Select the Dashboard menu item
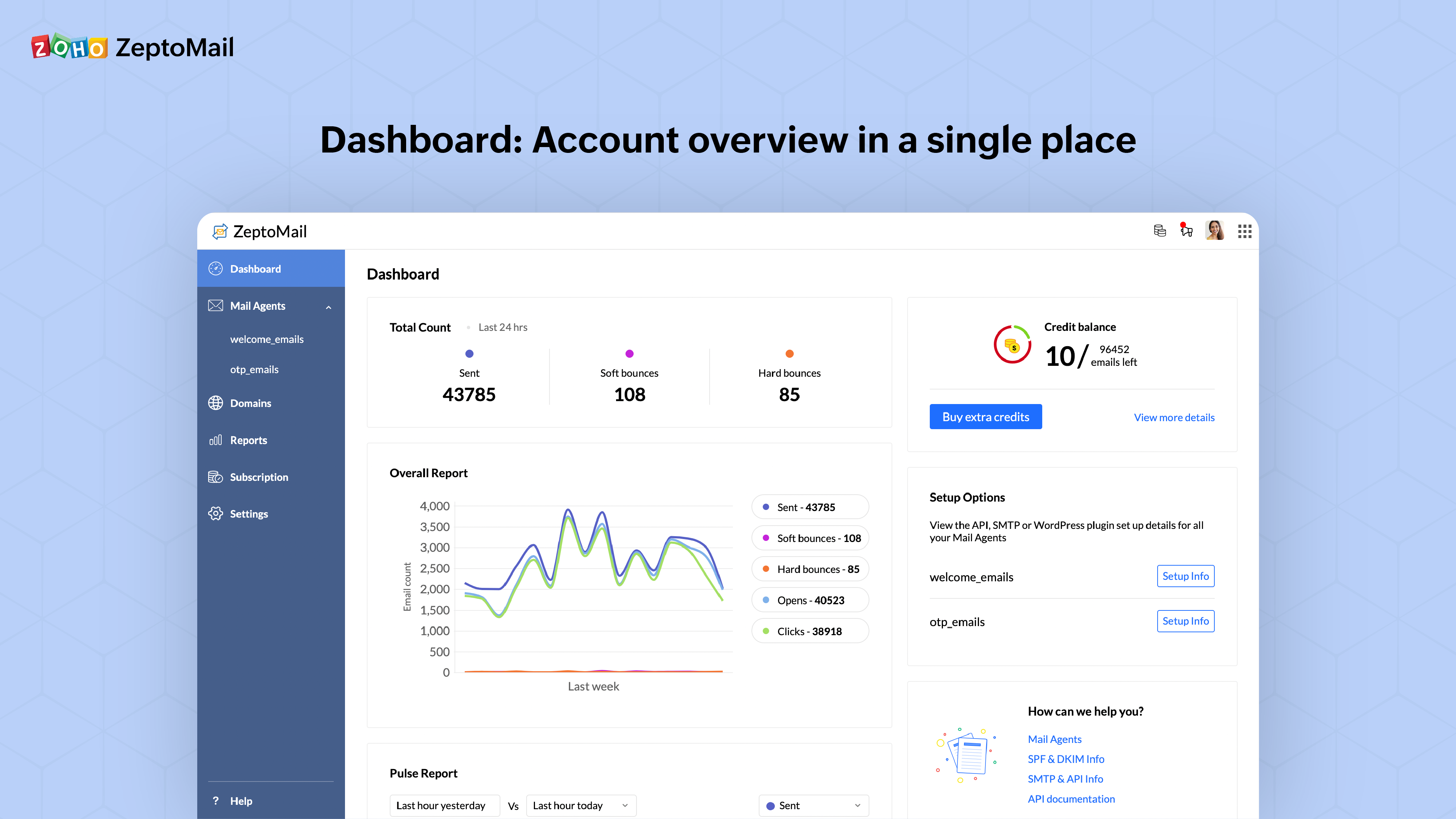Image resolution: width=1456 pixels, height=819 pixels. [255, 269]
